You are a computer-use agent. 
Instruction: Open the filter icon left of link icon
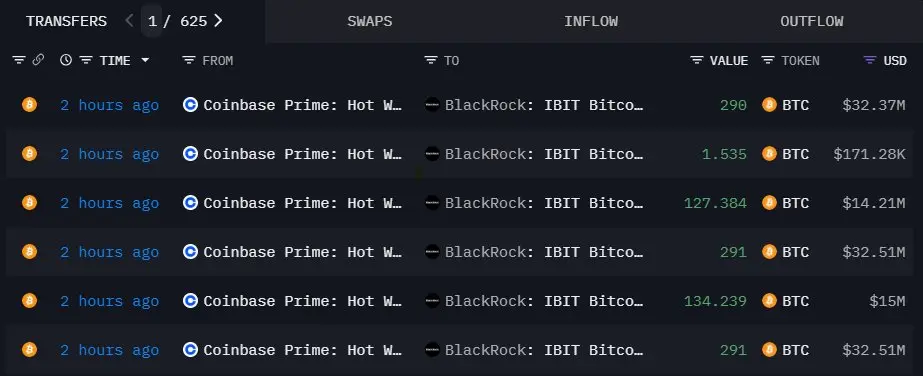pyautogui.click(x=19, y=60)
